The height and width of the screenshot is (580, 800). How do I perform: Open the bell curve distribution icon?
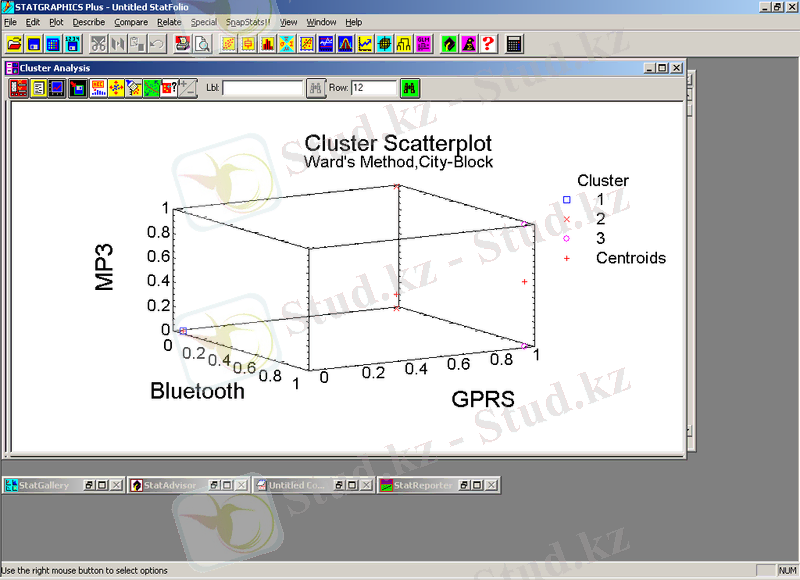click(344, 44)
